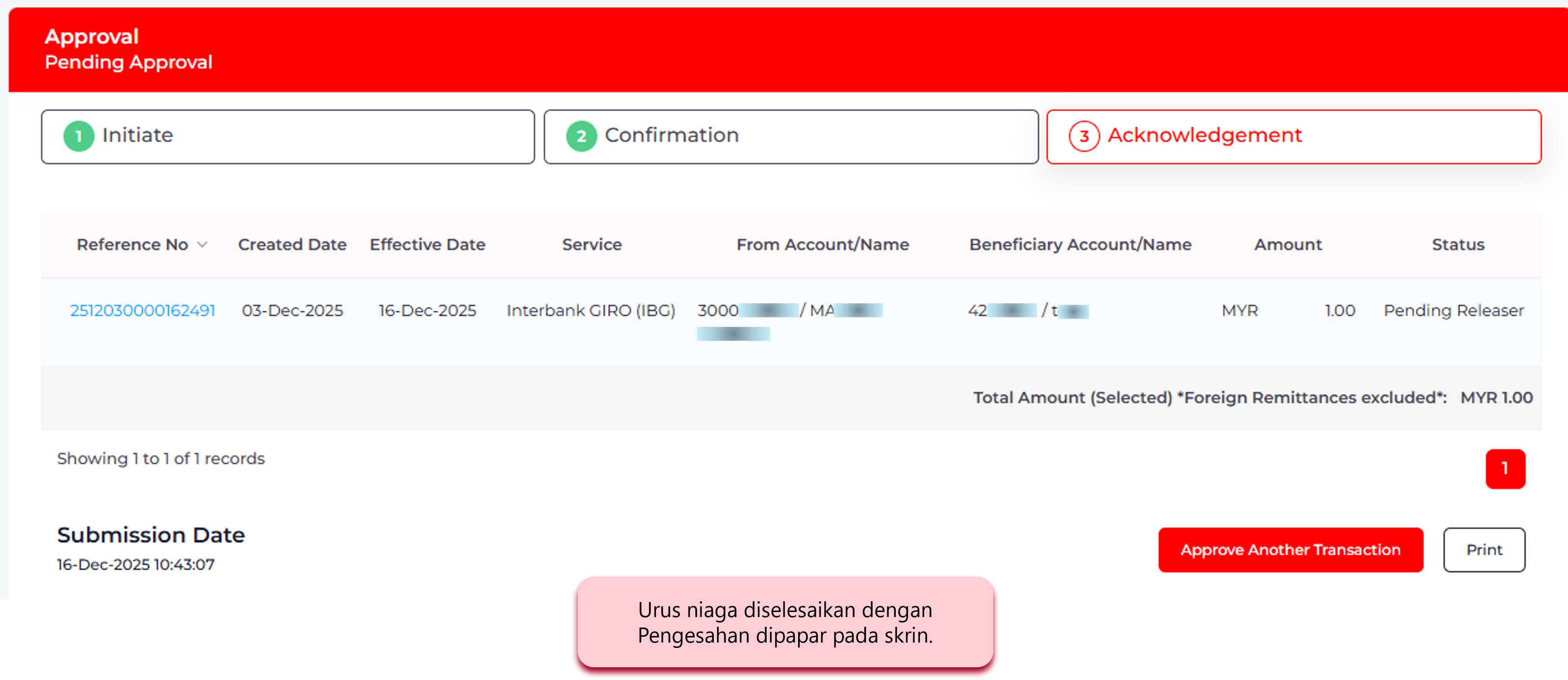Click the beneficiary account starting 42
Screen dimensions: 1568x680
coord(1003,310)
